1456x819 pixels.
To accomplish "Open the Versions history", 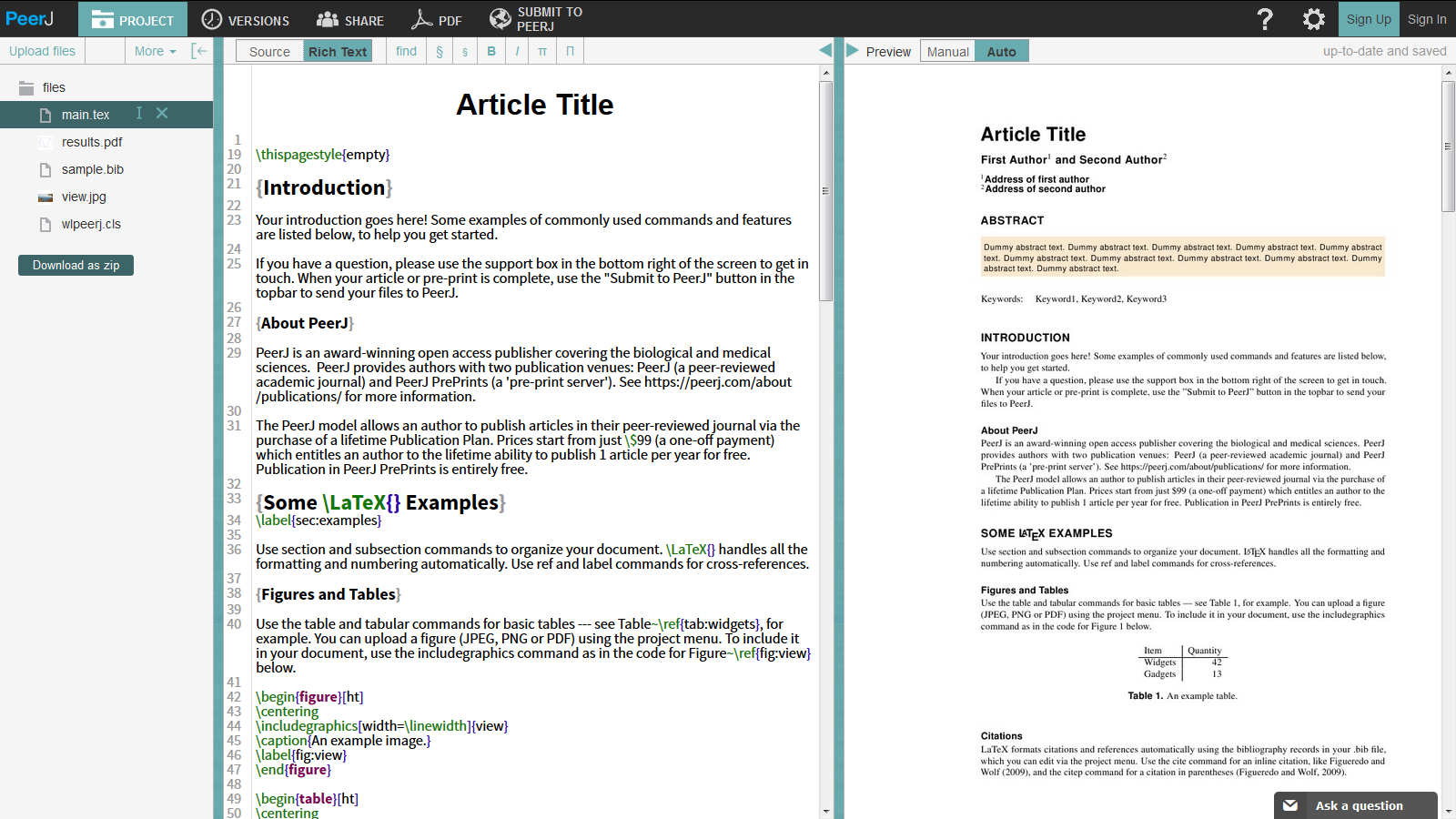I will click(245, 19).
